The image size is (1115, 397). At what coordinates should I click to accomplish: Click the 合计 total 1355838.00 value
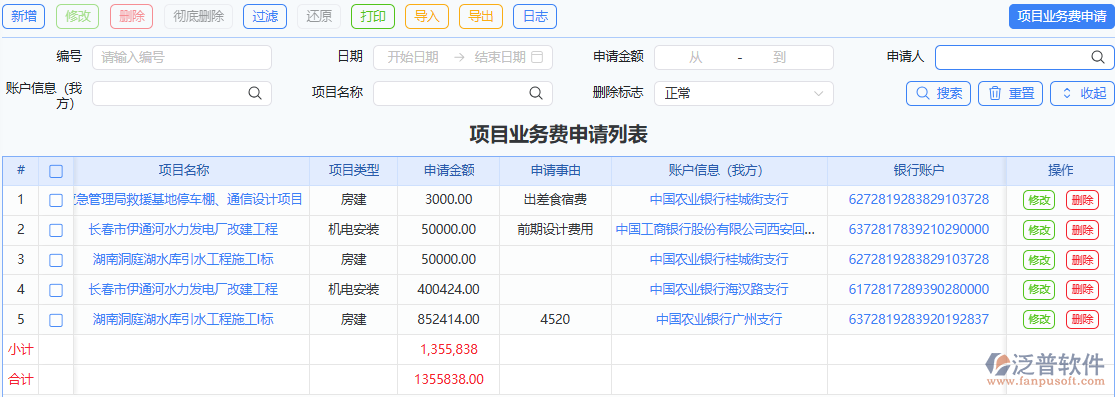coord(449,379)
